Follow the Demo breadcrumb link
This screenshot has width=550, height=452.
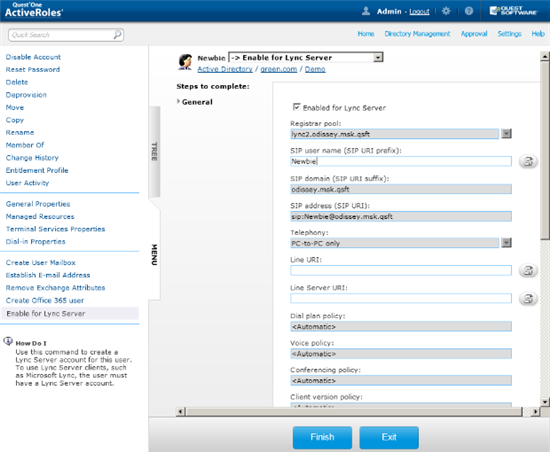[315, 69]
